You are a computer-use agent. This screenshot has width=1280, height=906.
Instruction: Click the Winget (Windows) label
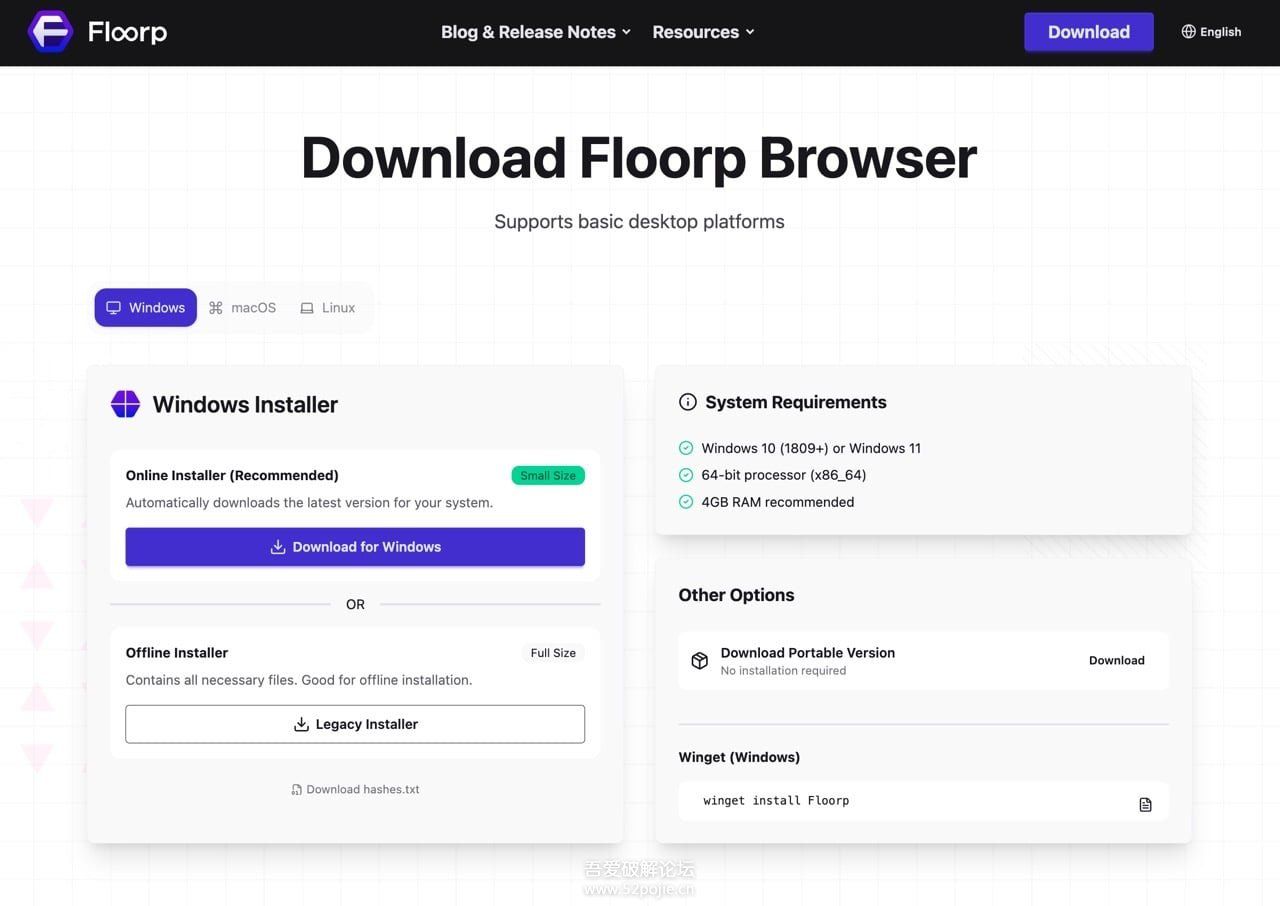(x=739, y=757)
